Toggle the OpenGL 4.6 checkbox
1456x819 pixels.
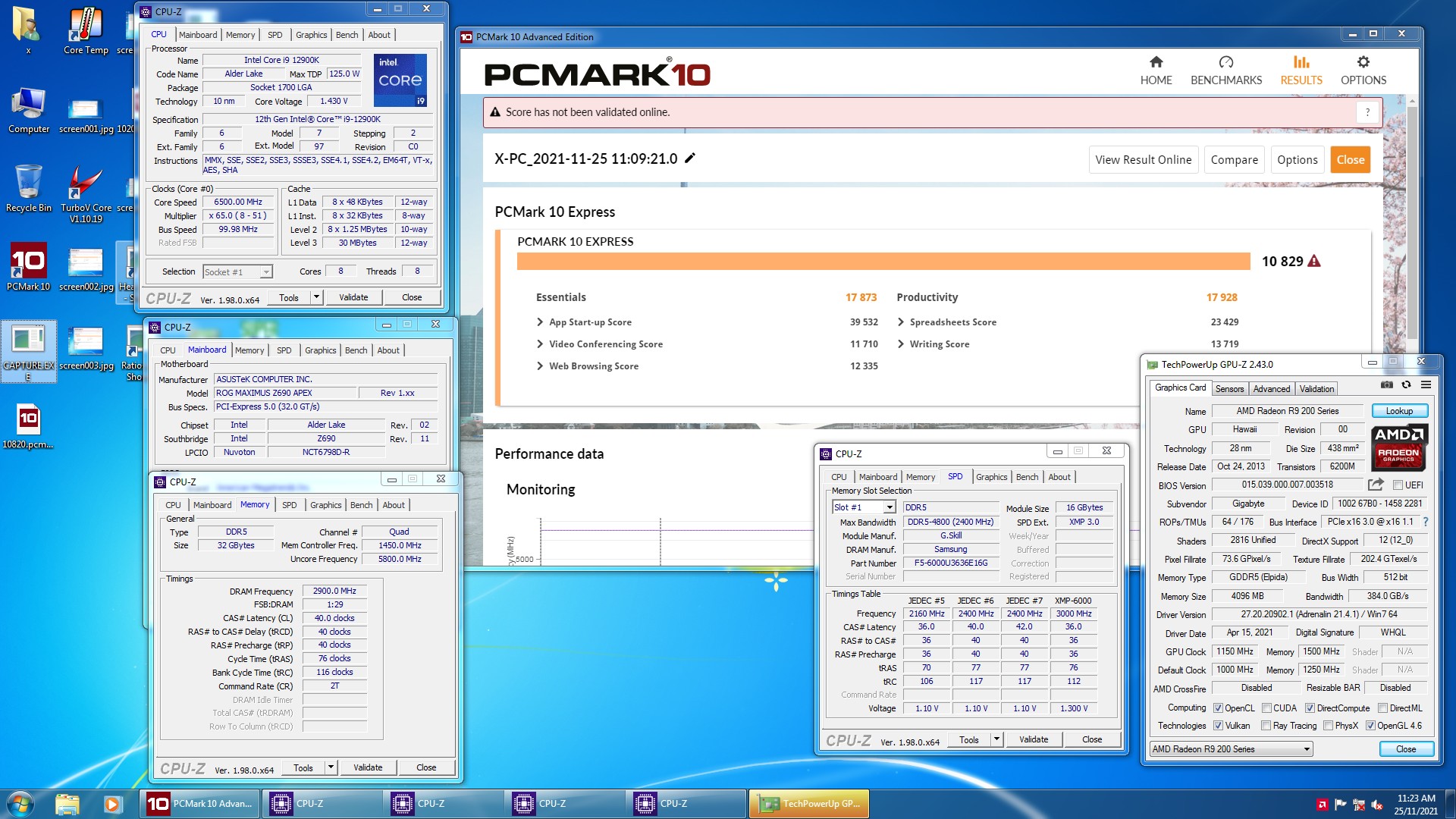[x=1370, y=726]
